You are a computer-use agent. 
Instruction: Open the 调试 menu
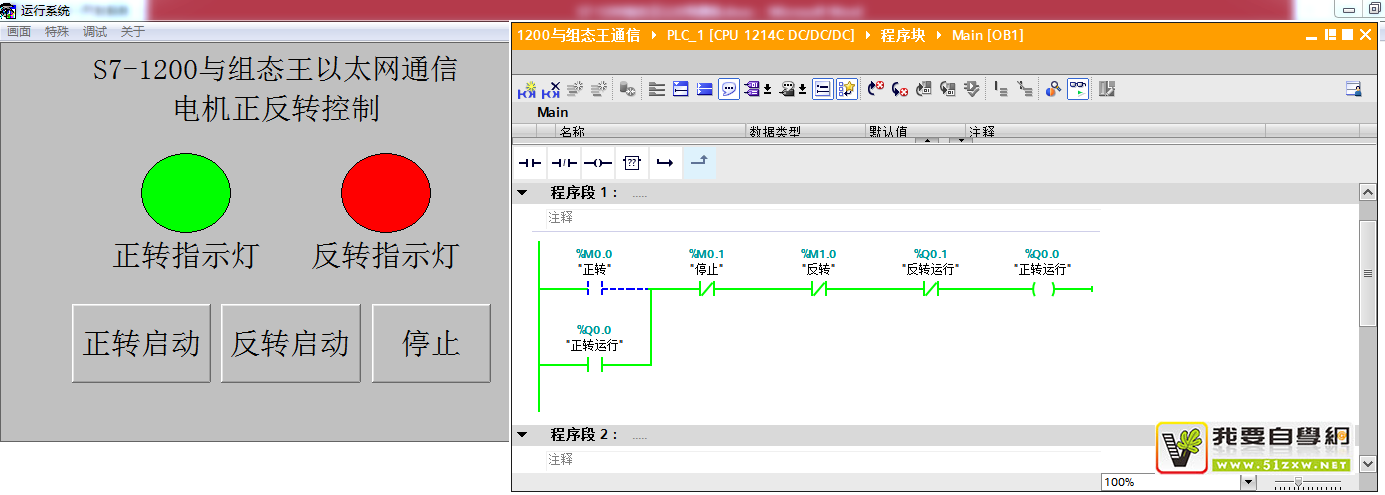pos(95,32)
